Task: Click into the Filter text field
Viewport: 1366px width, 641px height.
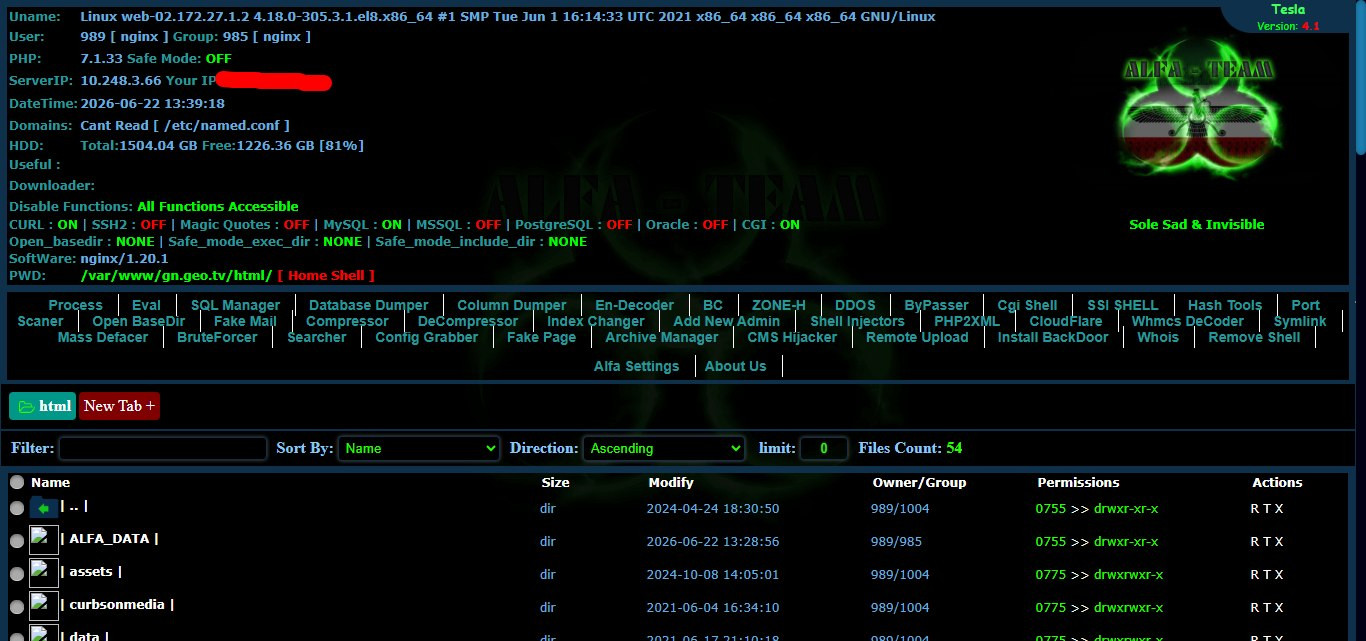Action: pos(163,448)
